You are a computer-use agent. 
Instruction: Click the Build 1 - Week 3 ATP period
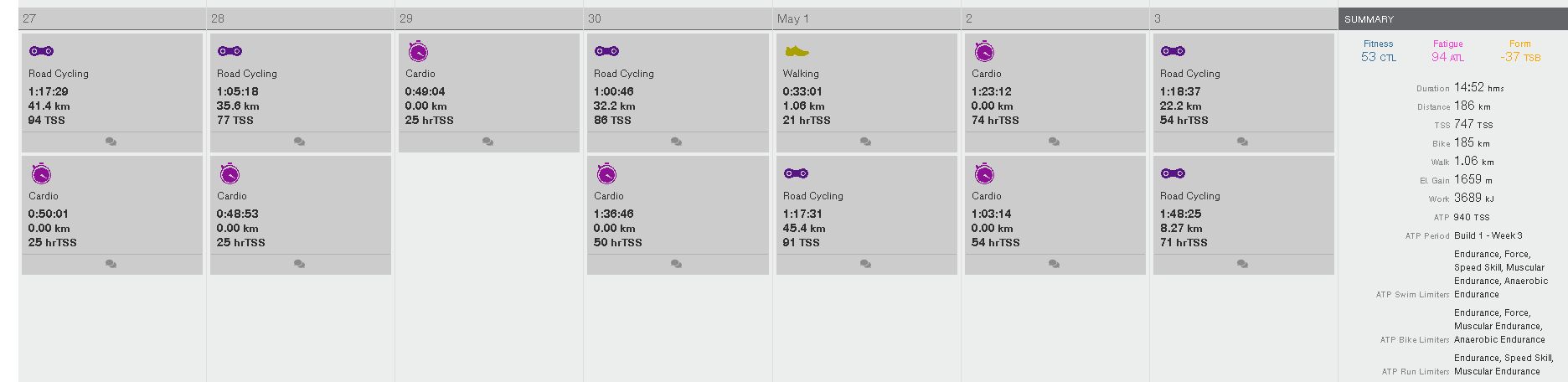click(x=1488, y=236)
